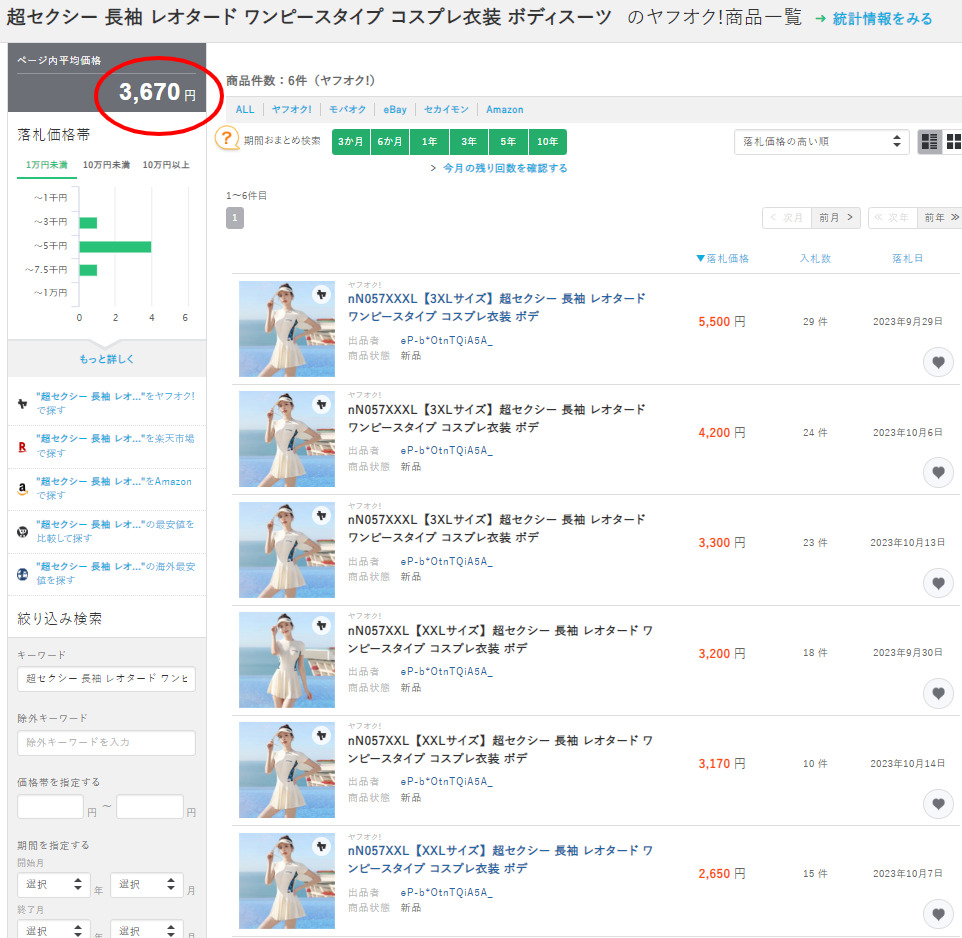Select the 3か月 period search button
This screenshot has width=962, height=938.
coord(351,142)
